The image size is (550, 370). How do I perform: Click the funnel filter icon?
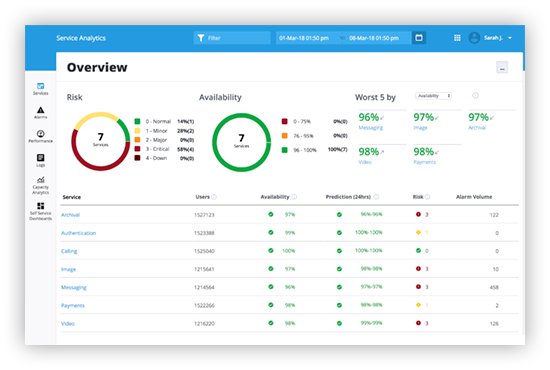(201, 38)
